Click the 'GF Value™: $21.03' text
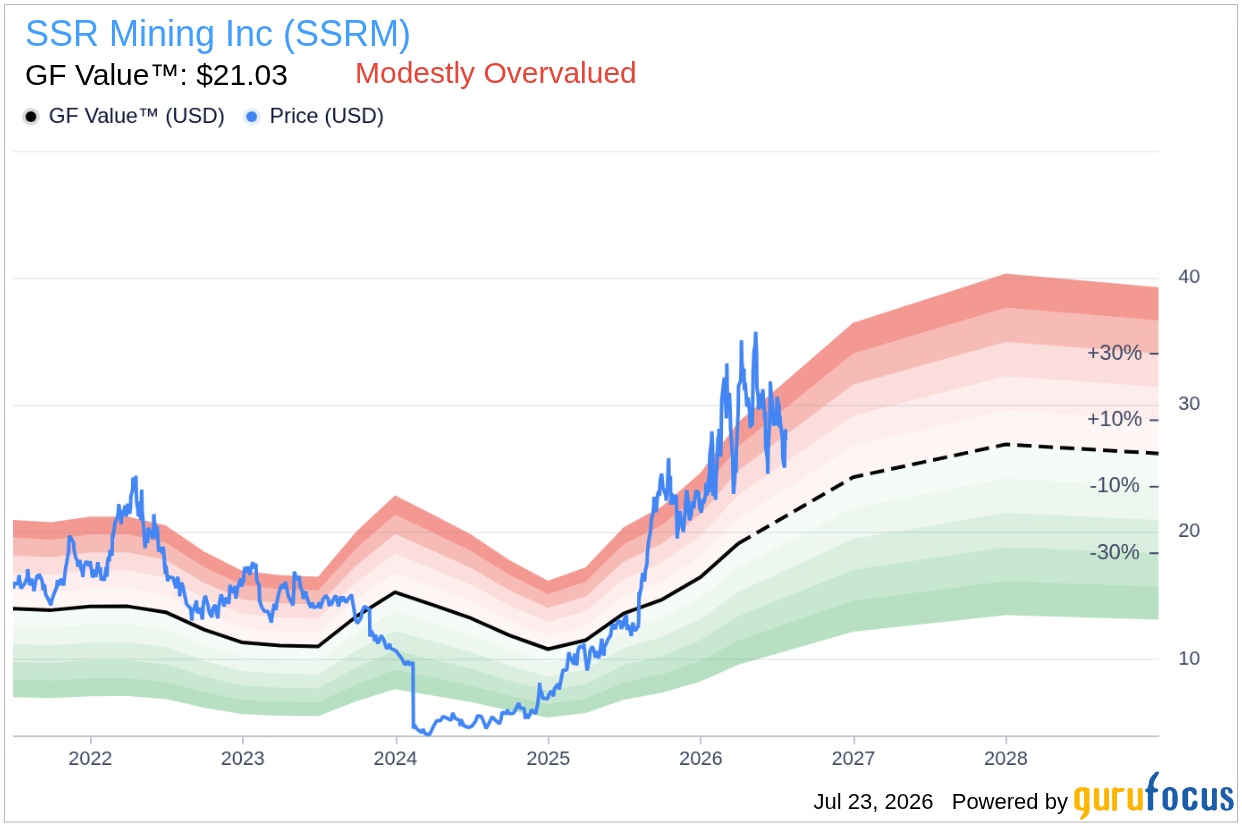1242x826 pixels. (x=156, y=75)
